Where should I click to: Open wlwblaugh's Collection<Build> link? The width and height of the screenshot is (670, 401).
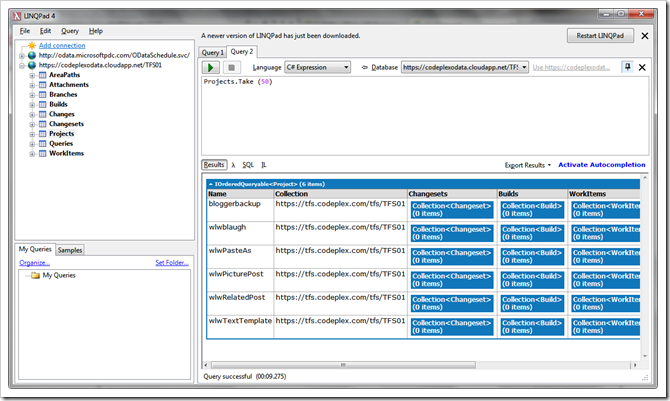(x=532, y=233)
